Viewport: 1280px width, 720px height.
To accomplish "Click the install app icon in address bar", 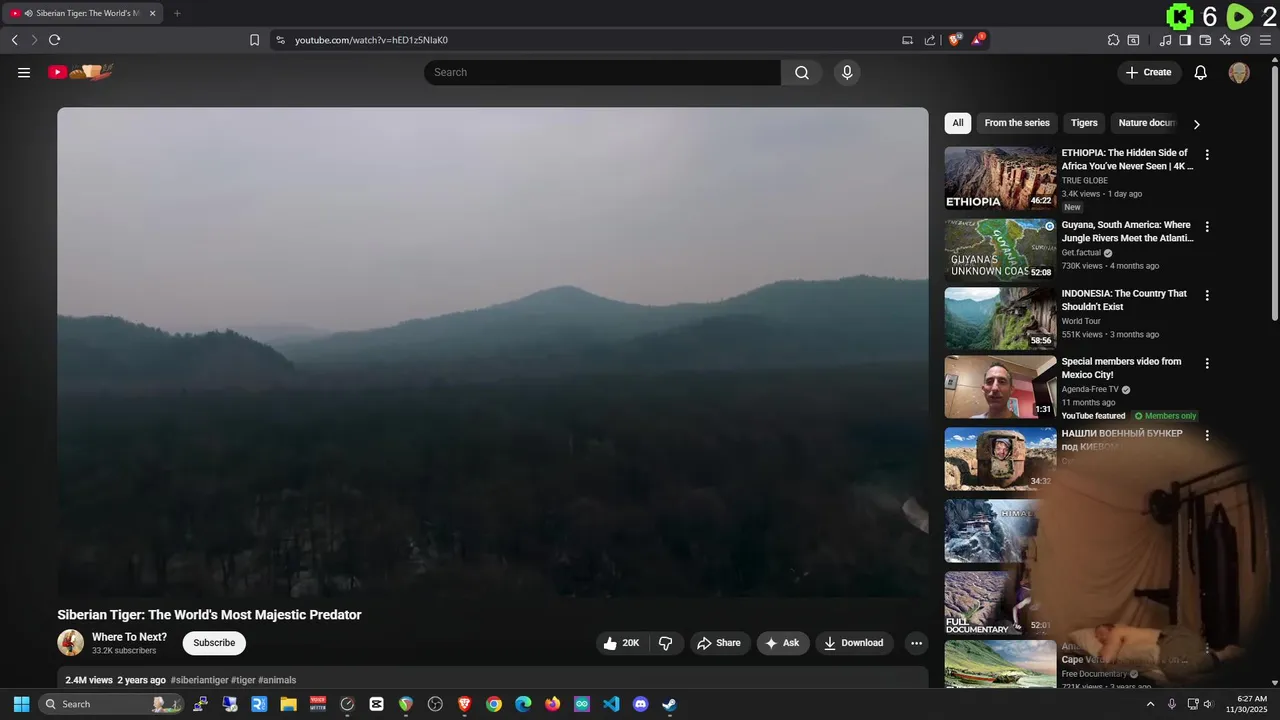I will tap(907, 40).
